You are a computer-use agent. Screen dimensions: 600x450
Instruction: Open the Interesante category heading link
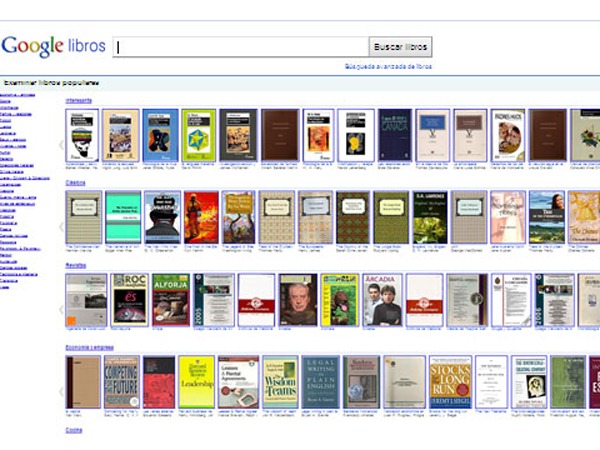tap(78, 100)
